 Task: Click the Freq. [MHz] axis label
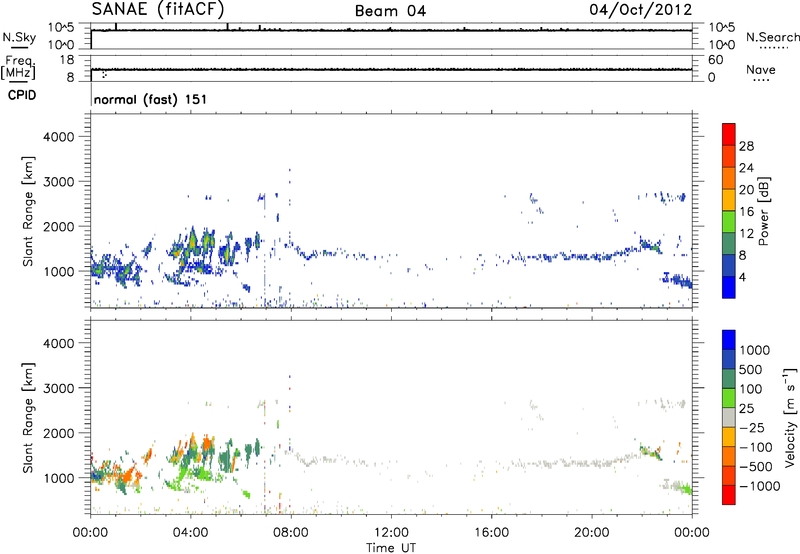[x=18, y=68]
